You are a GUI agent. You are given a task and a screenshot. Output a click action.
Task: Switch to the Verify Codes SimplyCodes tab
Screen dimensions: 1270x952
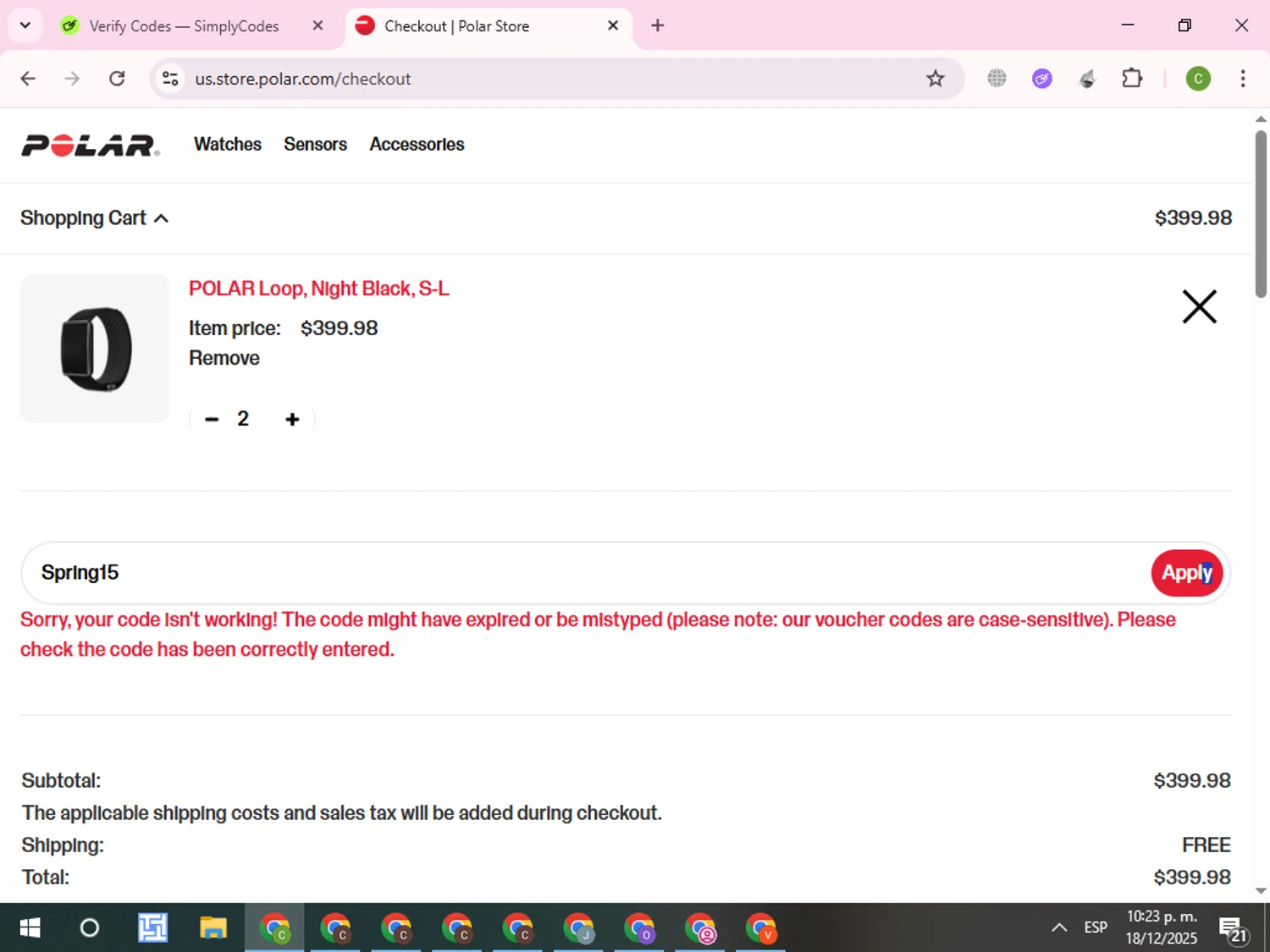tap(184, 26)
